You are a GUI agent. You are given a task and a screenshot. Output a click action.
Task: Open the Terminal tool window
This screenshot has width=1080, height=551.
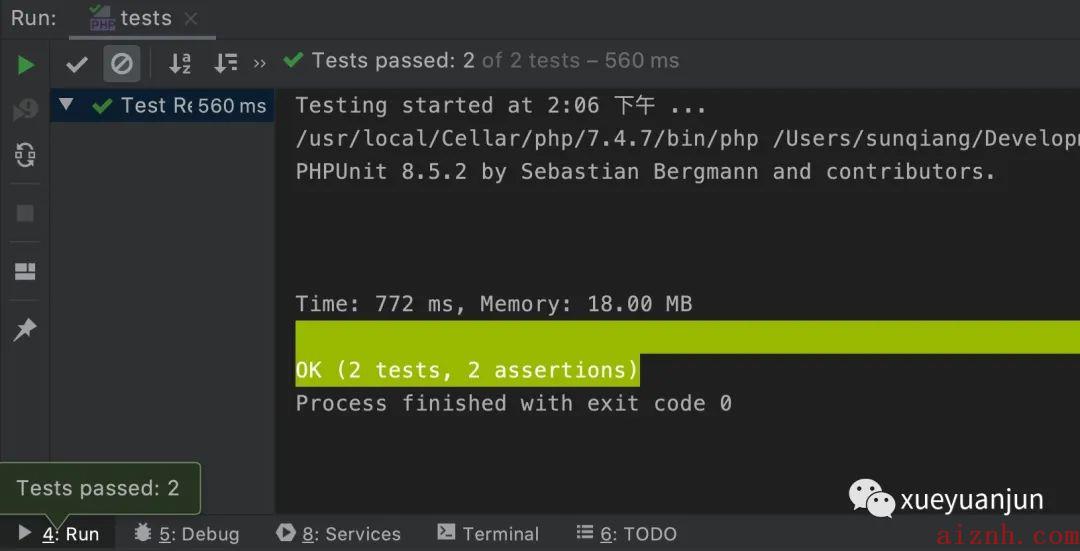pyautogui.click(x=488, y=534)
